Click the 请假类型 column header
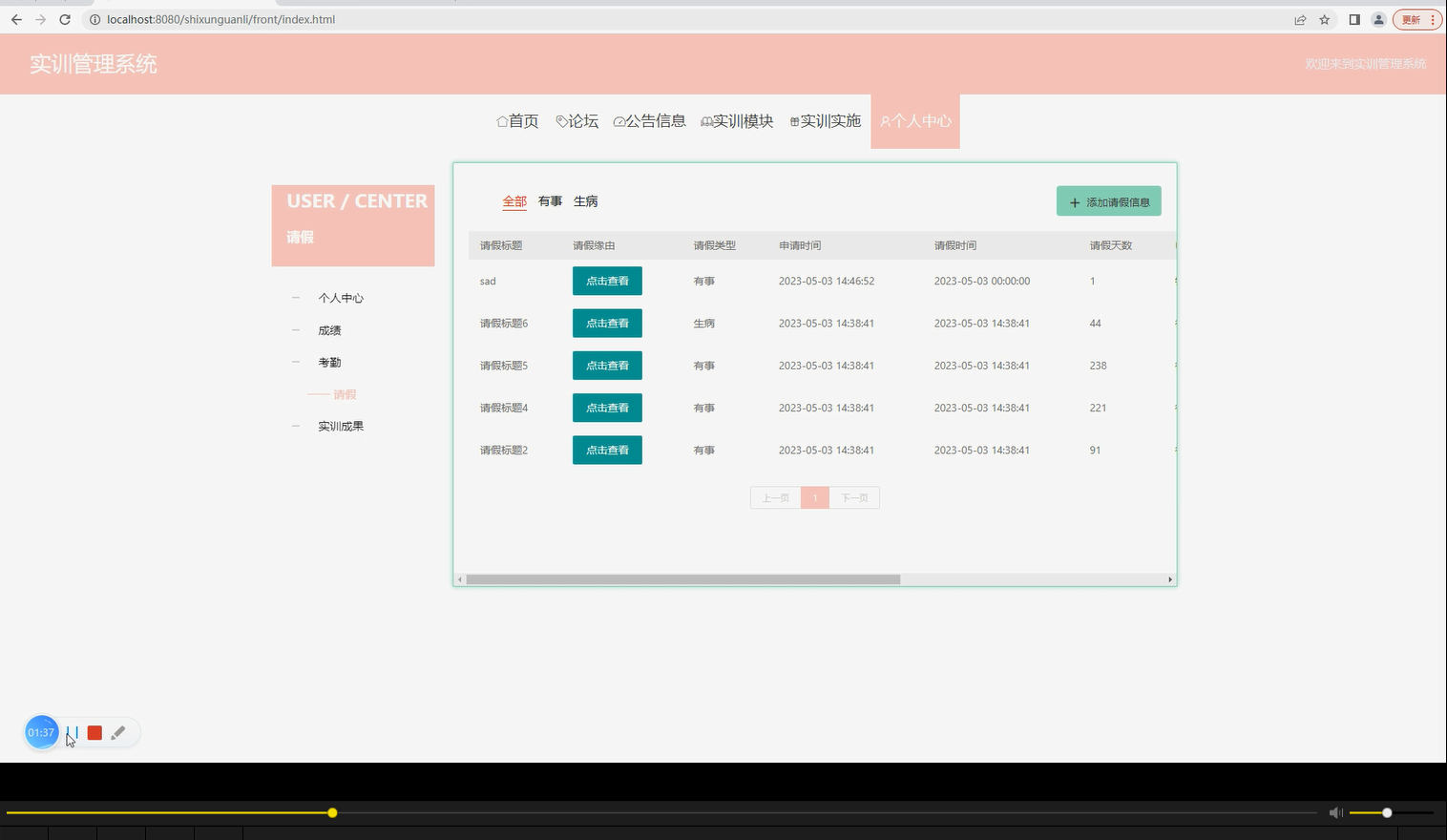This screenshot has width=1447, height=840. click(715, 245)
